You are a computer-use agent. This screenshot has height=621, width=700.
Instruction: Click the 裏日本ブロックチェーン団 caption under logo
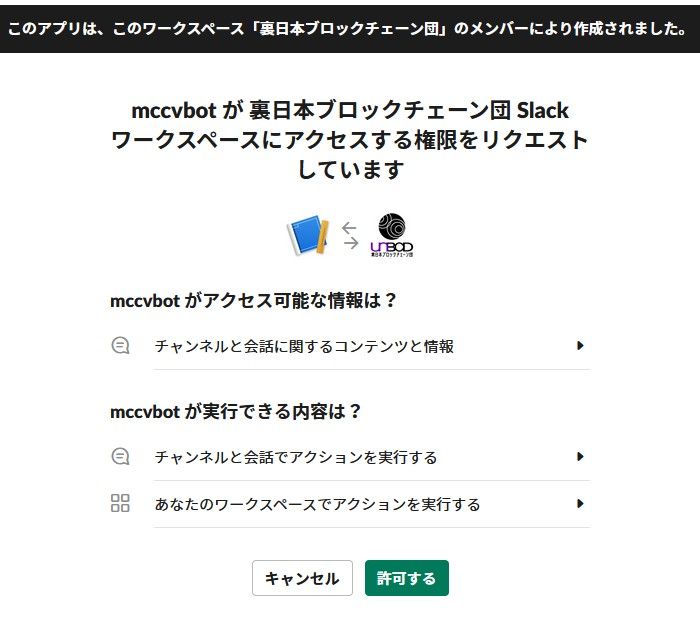point(392,256)
